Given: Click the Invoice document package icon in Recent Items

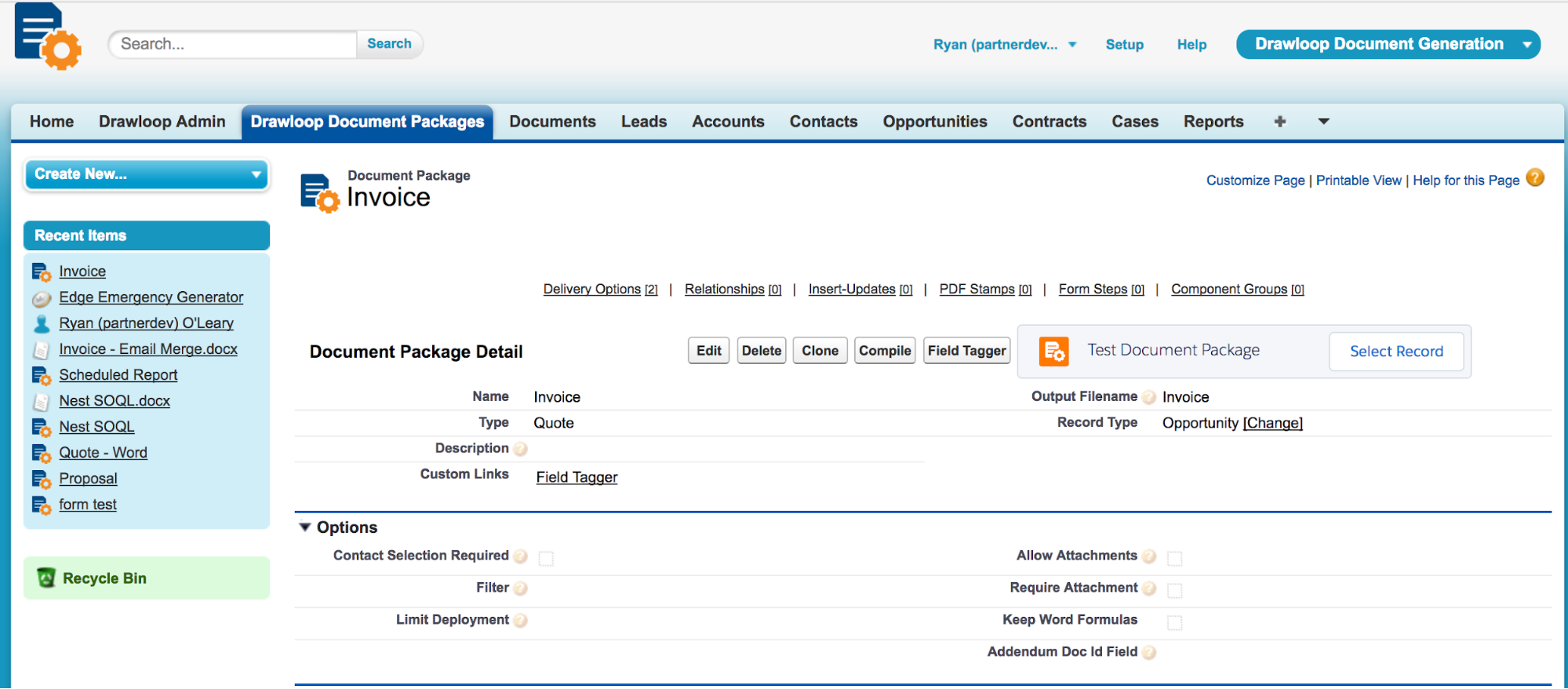Looking at the screenshot, I should coord(42,272).
